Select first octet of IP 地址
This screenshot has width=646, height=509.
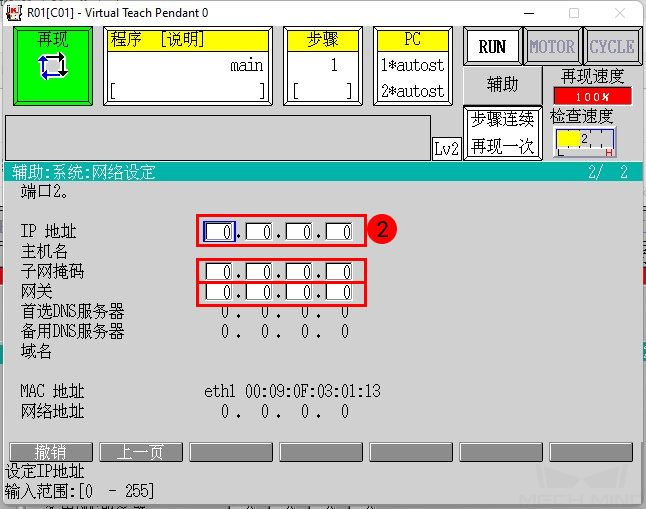coord(220,231)
